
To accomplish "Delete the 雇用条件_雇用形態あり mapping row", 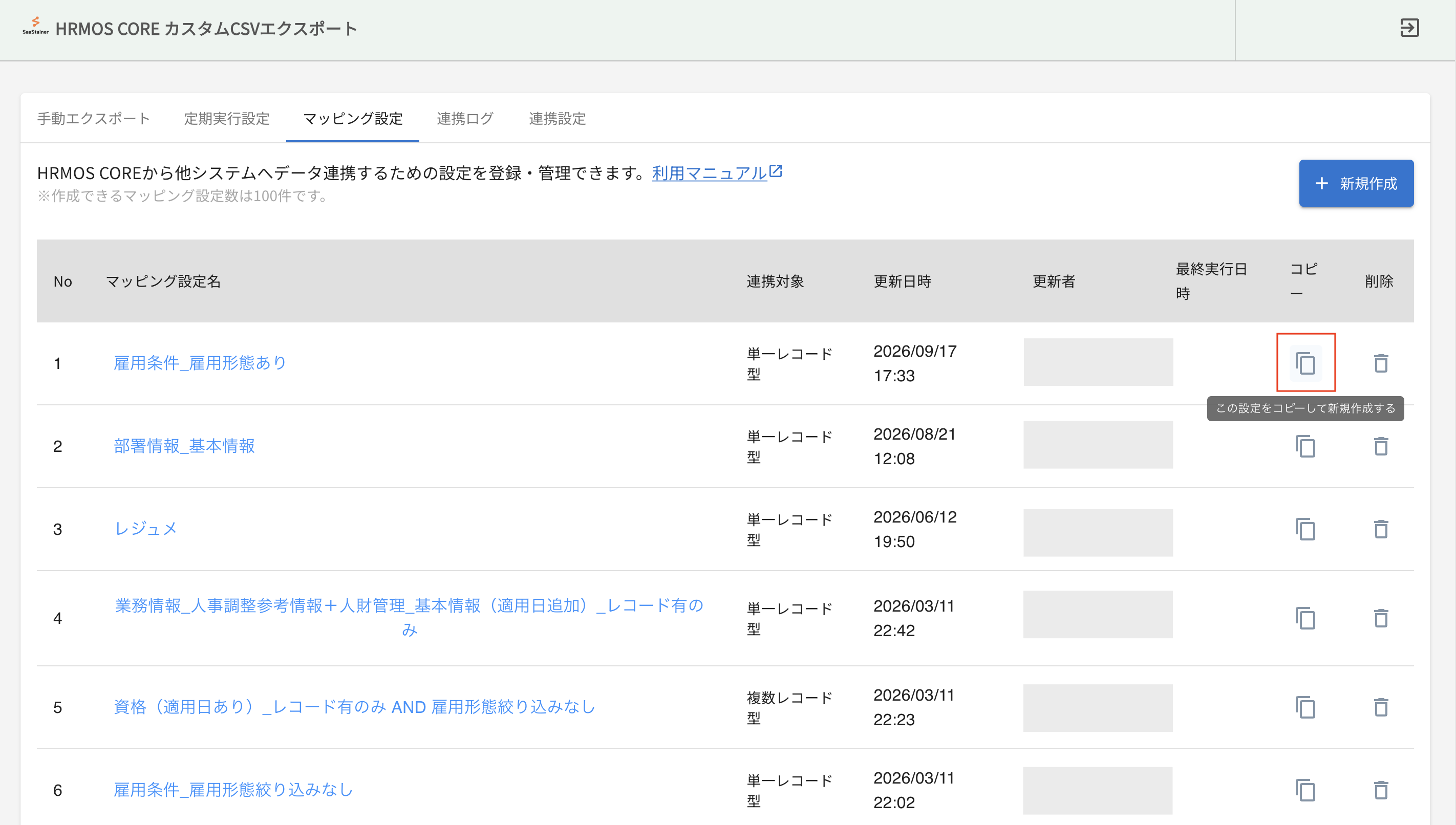I will point(1381,363).
